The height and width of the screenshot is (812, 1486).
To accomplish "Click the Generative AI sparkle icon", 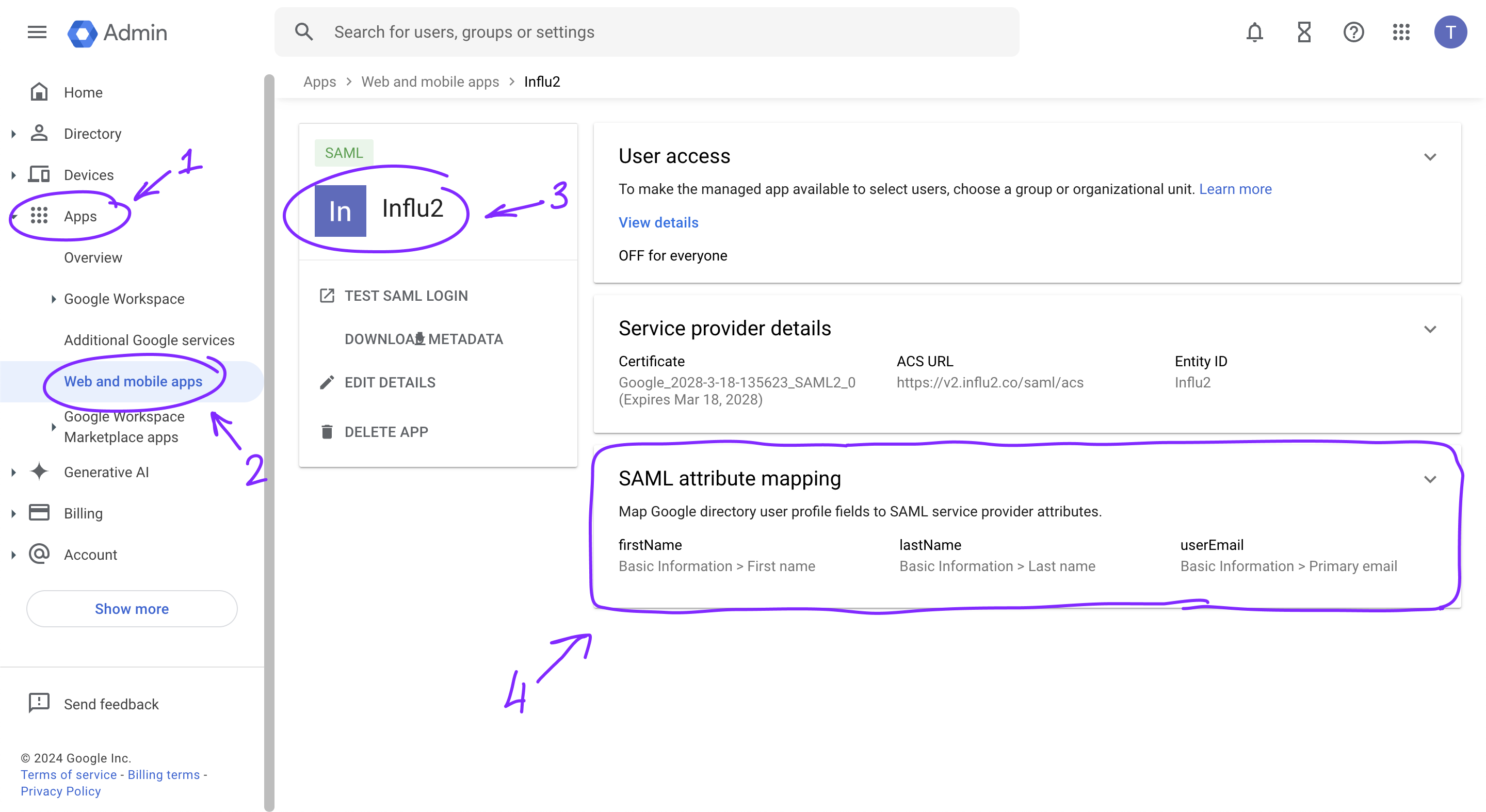I will 39,472.
